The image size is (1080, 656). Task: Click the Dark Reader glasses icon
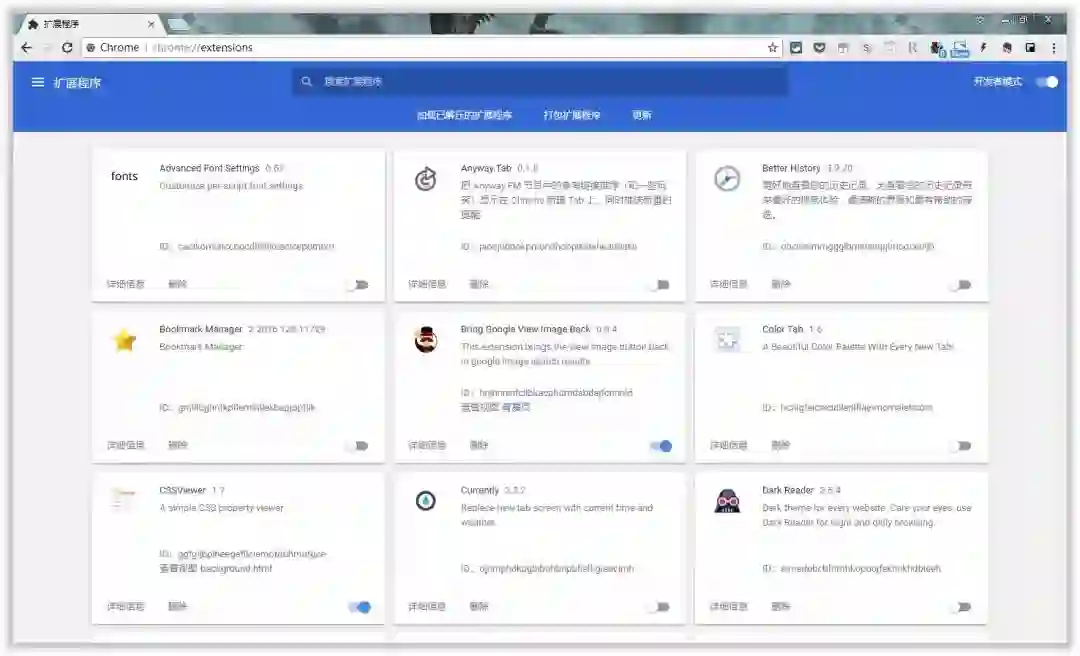(x=727, y=501)
